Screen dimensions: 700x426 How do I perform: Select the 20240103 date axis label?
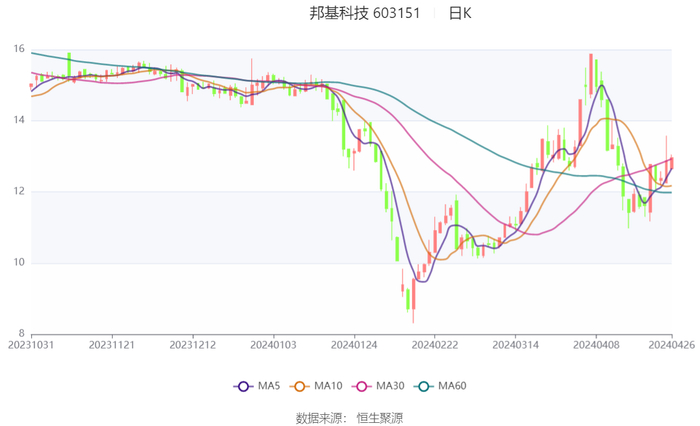coord(272,344)
